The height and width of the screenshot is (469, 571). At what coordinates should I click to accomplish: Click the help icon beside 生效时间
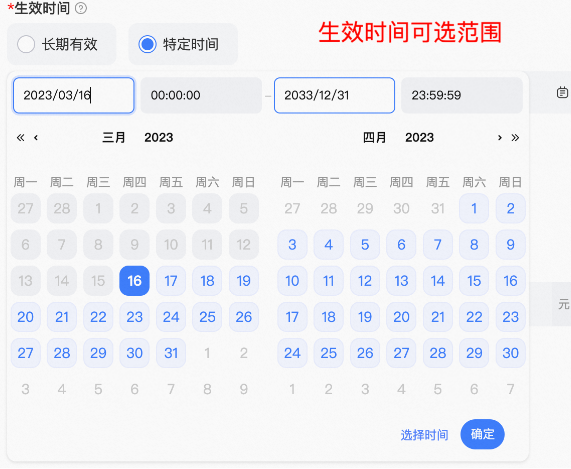point(81,8)
